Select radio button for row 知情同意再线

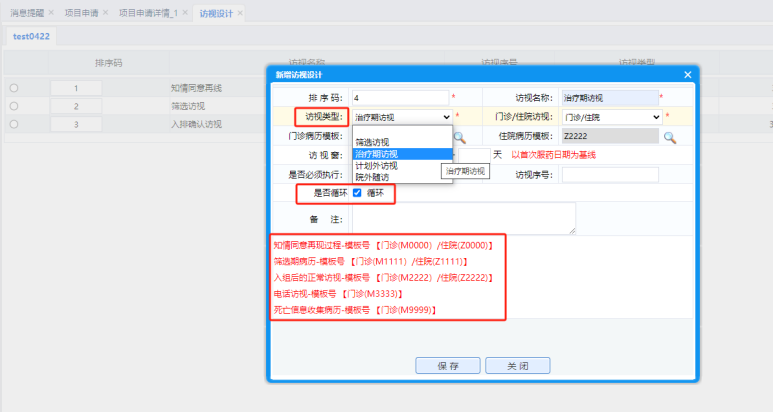pos(14,88)
